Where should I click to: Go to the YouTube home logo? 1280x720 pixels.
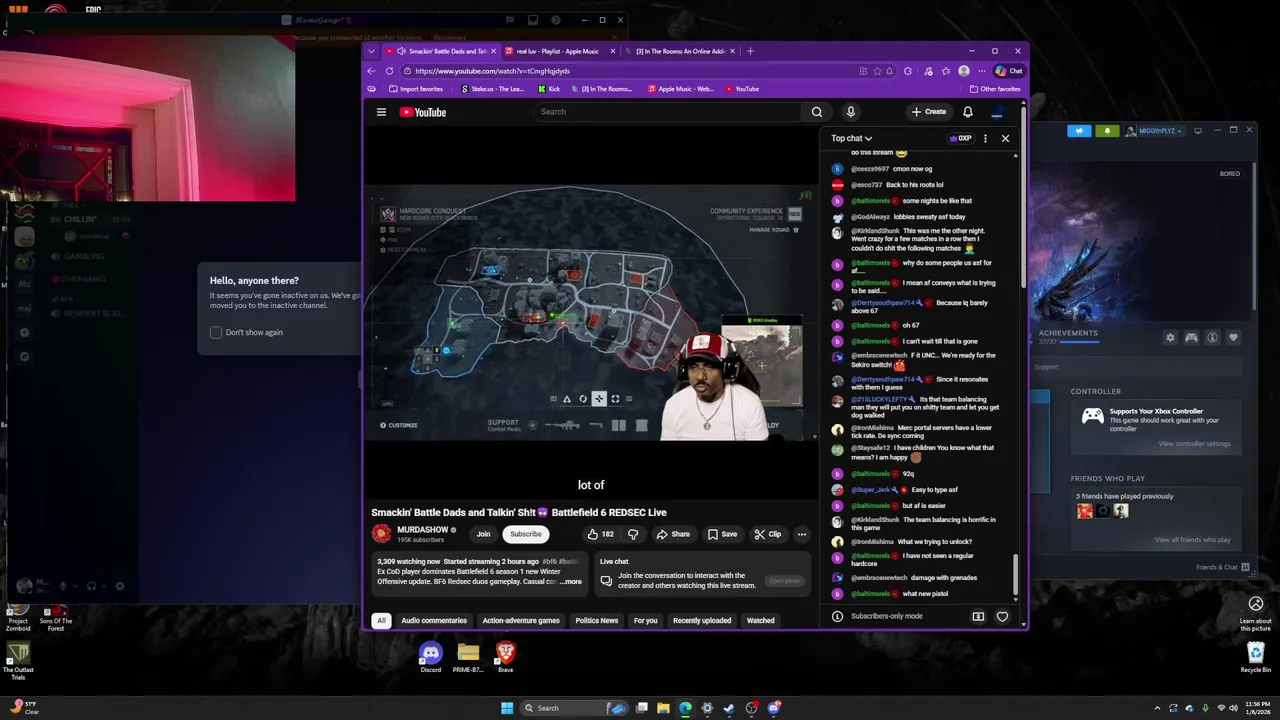423,112
